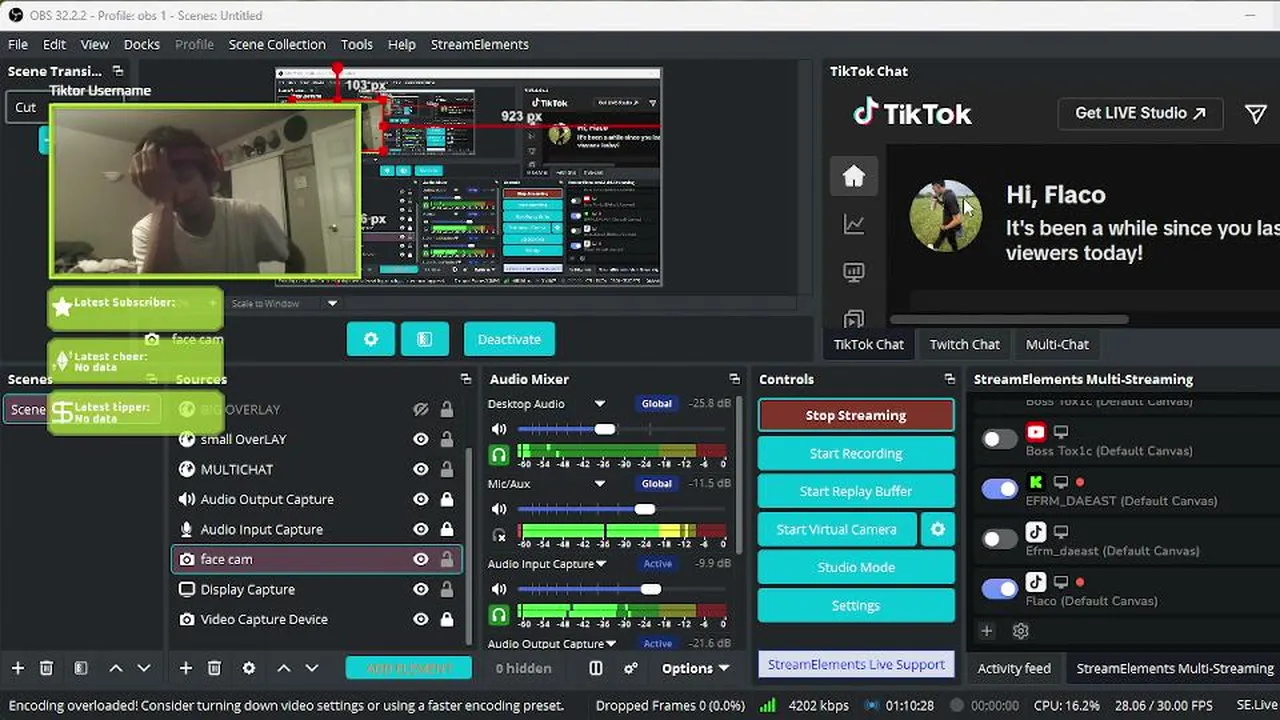Open the Scale to Window dropdown

[284, 303]
